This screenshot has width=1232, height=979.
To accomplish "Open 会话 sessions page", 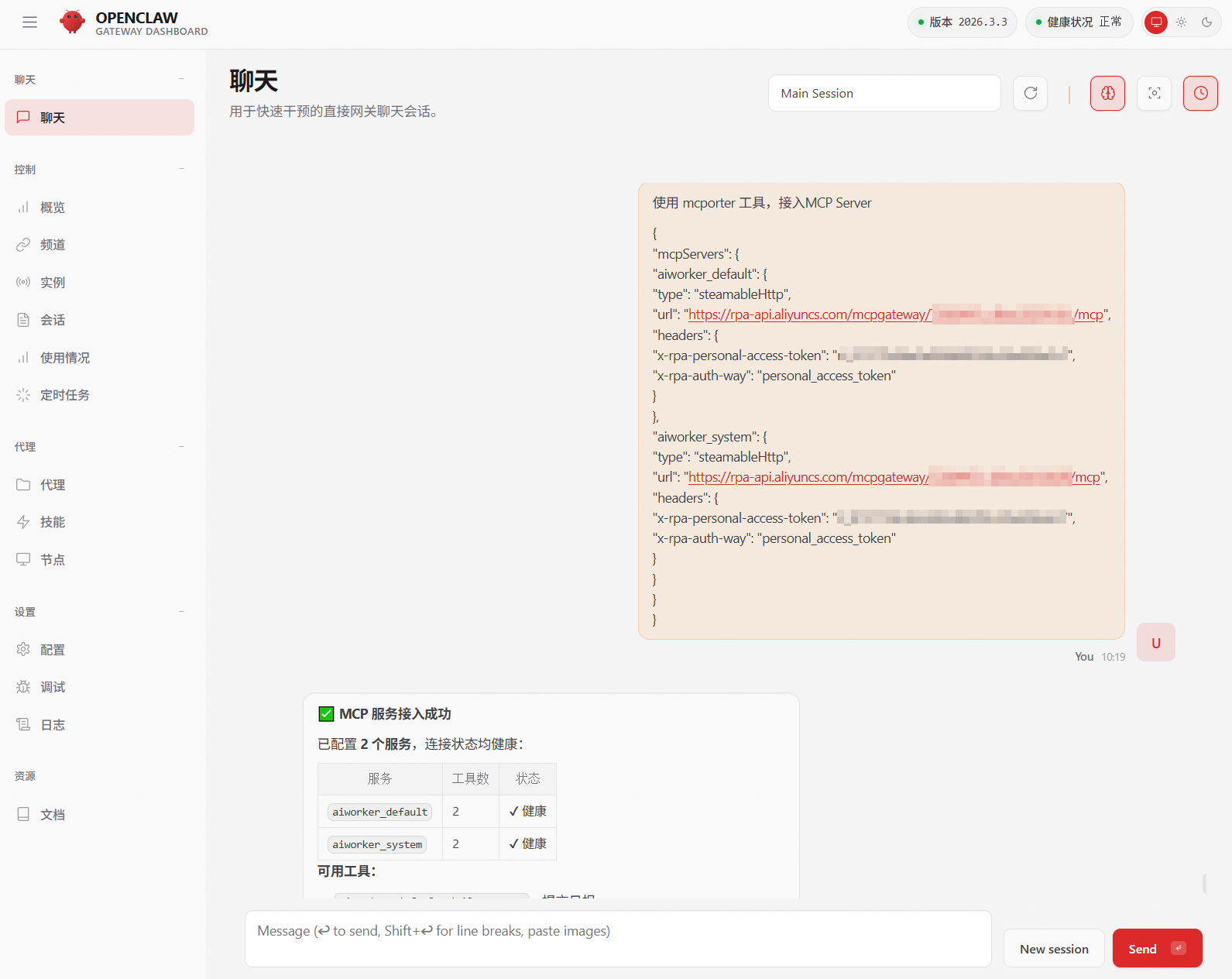I will pyautogui.click(x=99, y=320).
